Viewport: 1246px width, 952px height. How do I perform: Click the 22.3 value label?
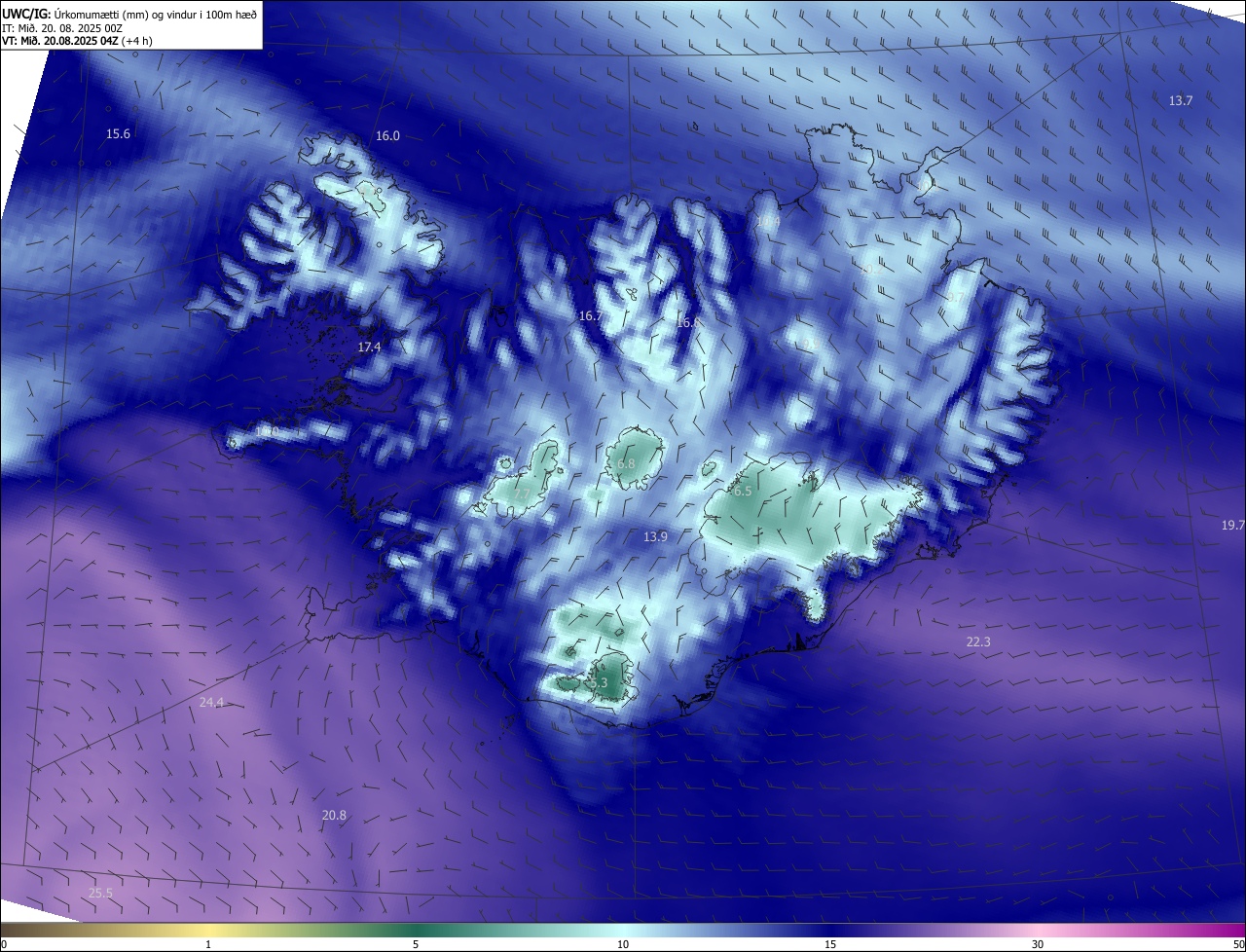(978, 642)
